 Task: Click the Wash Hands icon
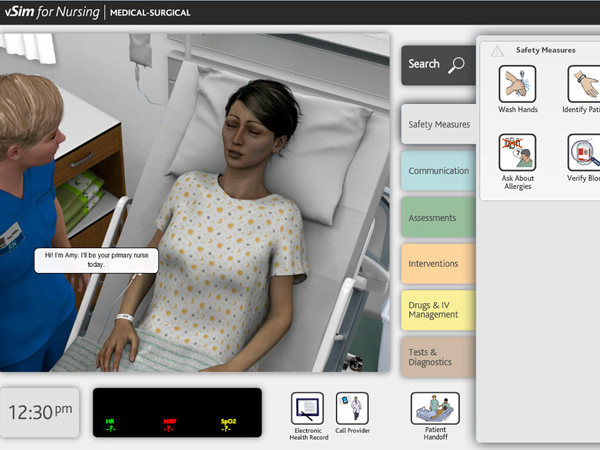(x=517, y=84)
